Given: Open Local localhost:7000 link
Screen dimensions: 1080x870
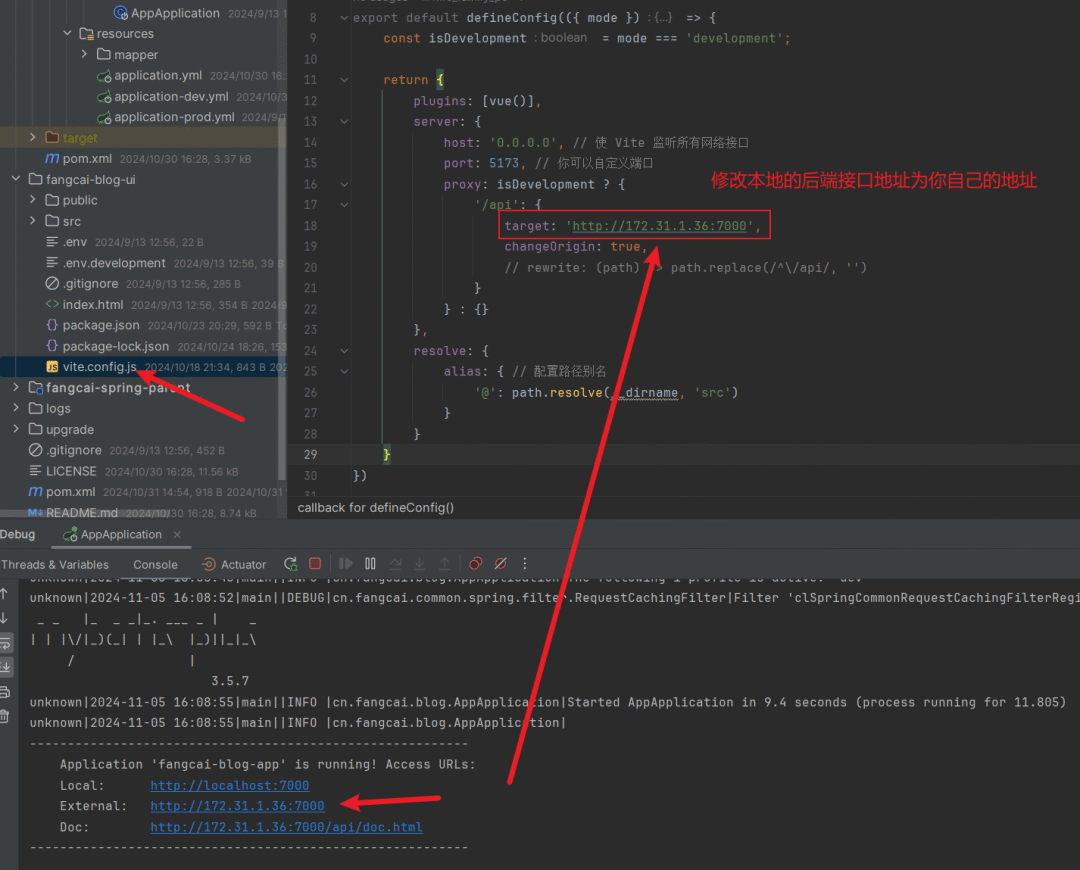Looking at the screenshot, I should (229, 785).
